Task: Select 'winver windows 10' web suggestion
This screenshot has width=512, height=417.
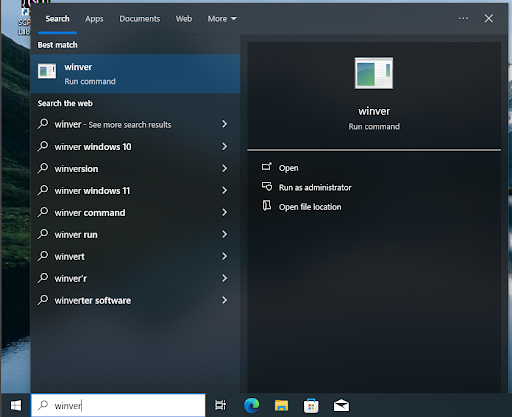Action: tap(135, 147)
